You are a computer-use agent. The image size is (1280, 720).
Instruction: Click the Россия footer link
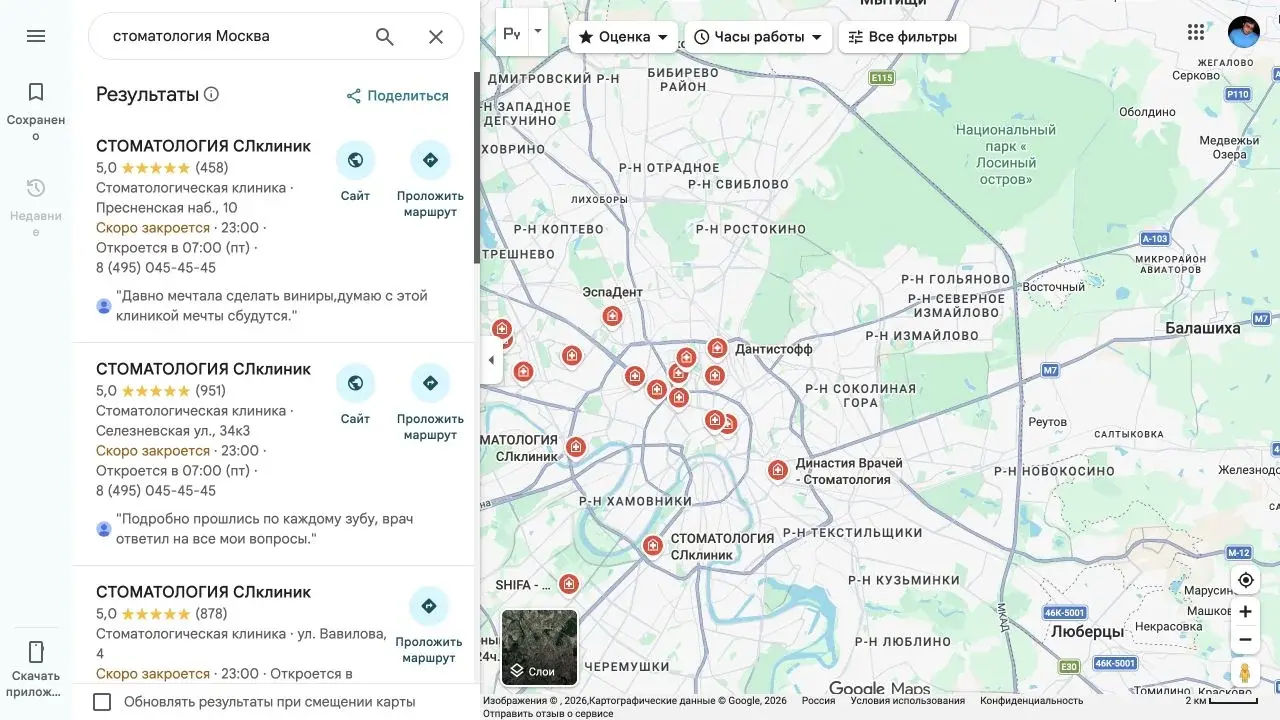(x=818, y=701)
